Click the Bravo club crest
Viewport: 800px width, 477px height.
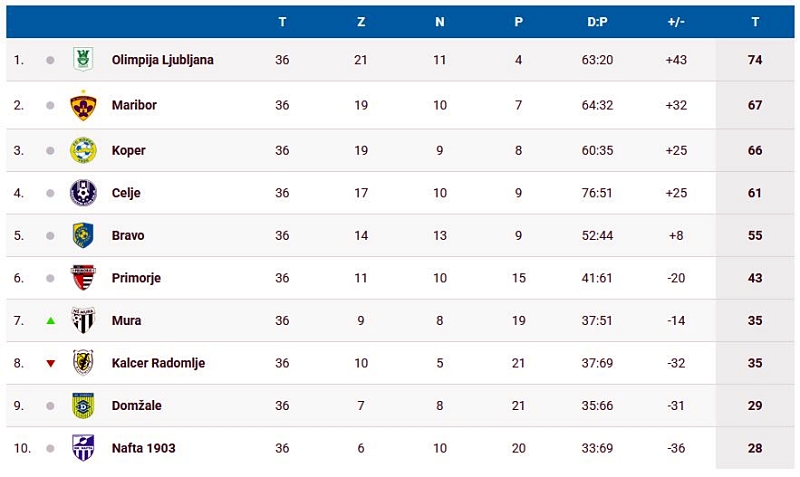coord(83,236)
